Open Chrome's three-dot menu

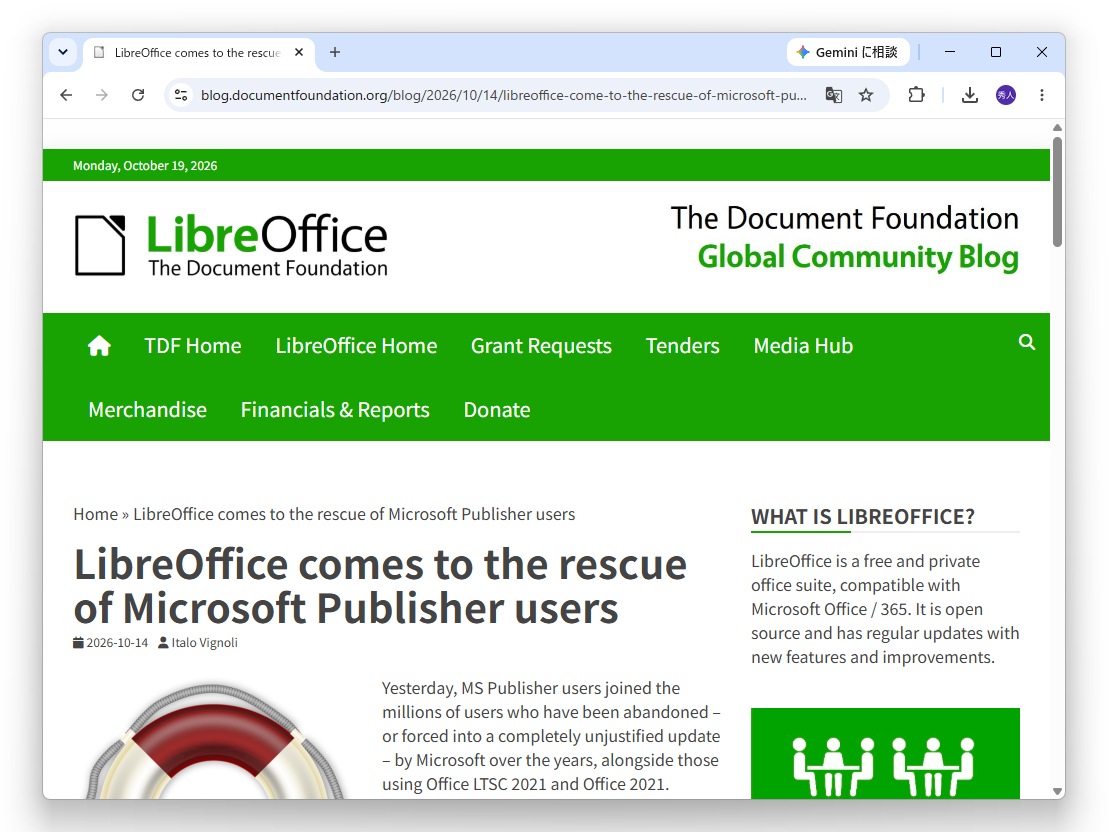[1042, 95]
